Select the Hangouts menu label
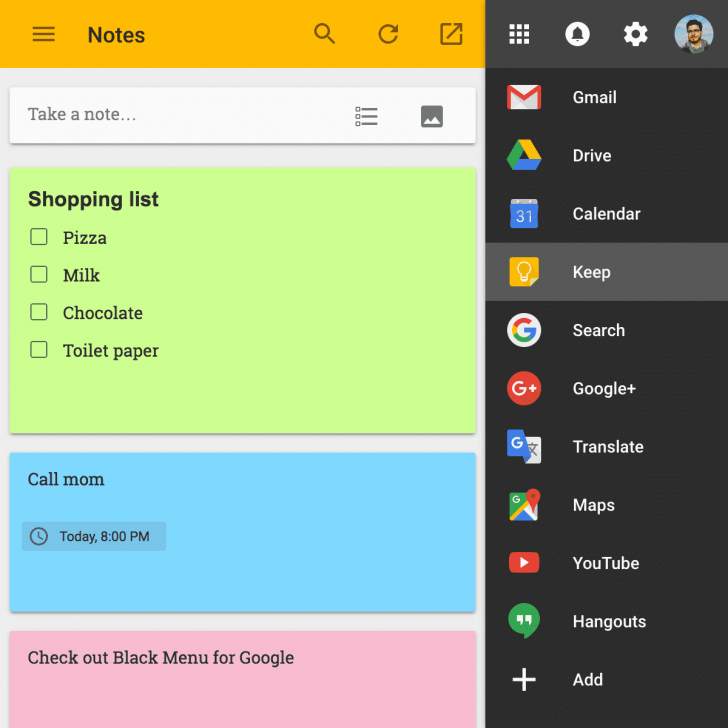 pos(609,622)
